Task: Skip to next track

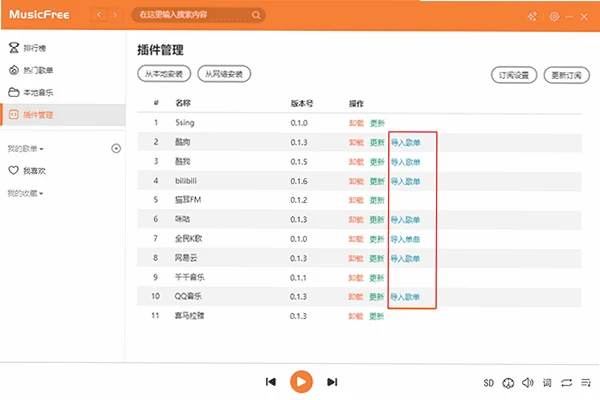Action: click(332, 382)
